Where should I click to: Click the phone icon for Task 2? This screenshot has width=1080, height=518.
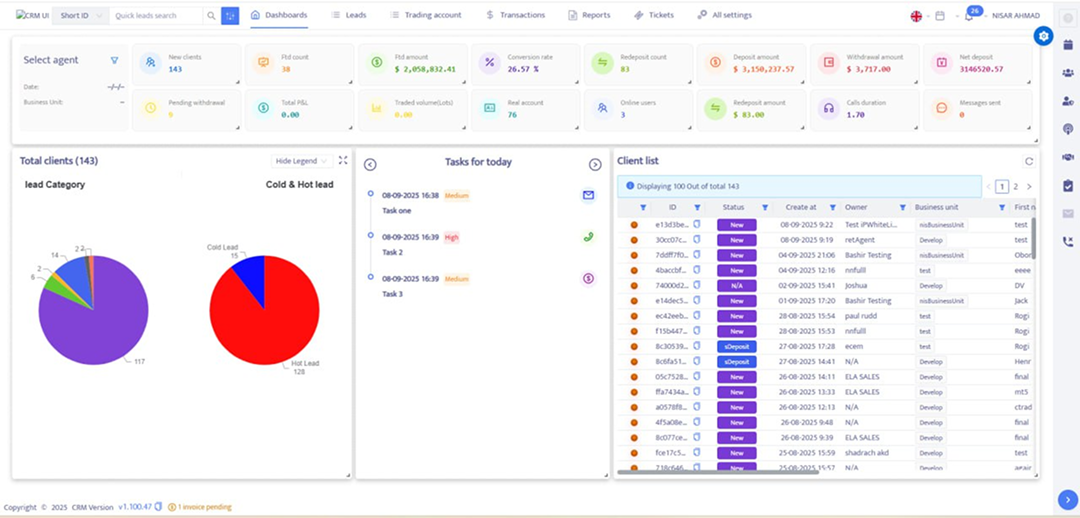588,237
